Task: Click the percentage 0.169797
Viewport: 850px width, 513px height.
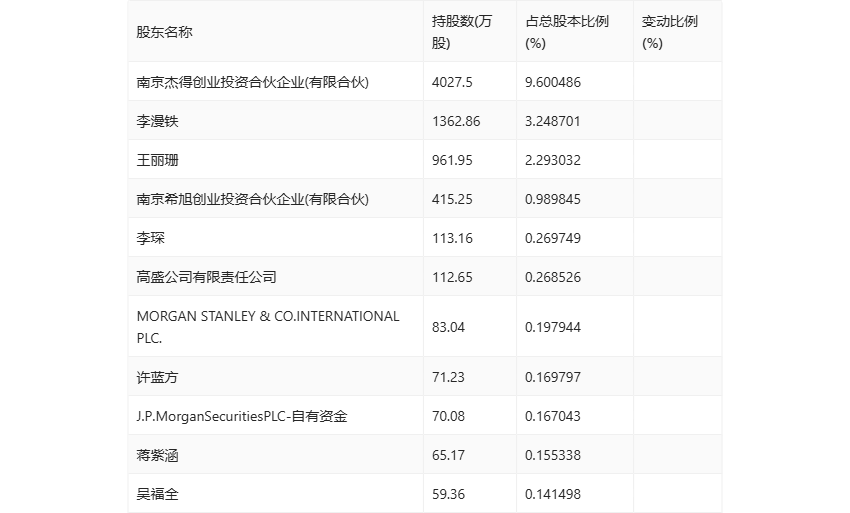Action: (x=553, y=377)
